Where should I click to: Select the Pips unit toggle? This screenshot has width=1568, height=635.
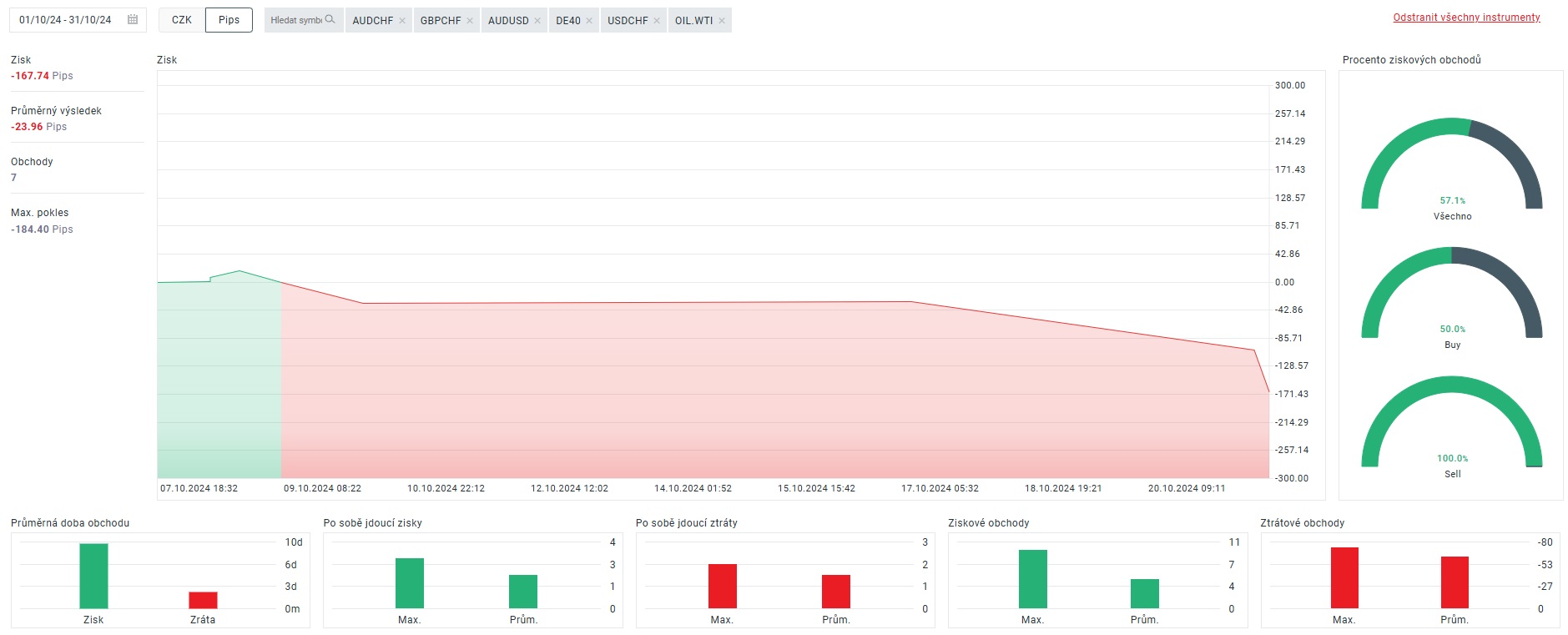[229, 20]
